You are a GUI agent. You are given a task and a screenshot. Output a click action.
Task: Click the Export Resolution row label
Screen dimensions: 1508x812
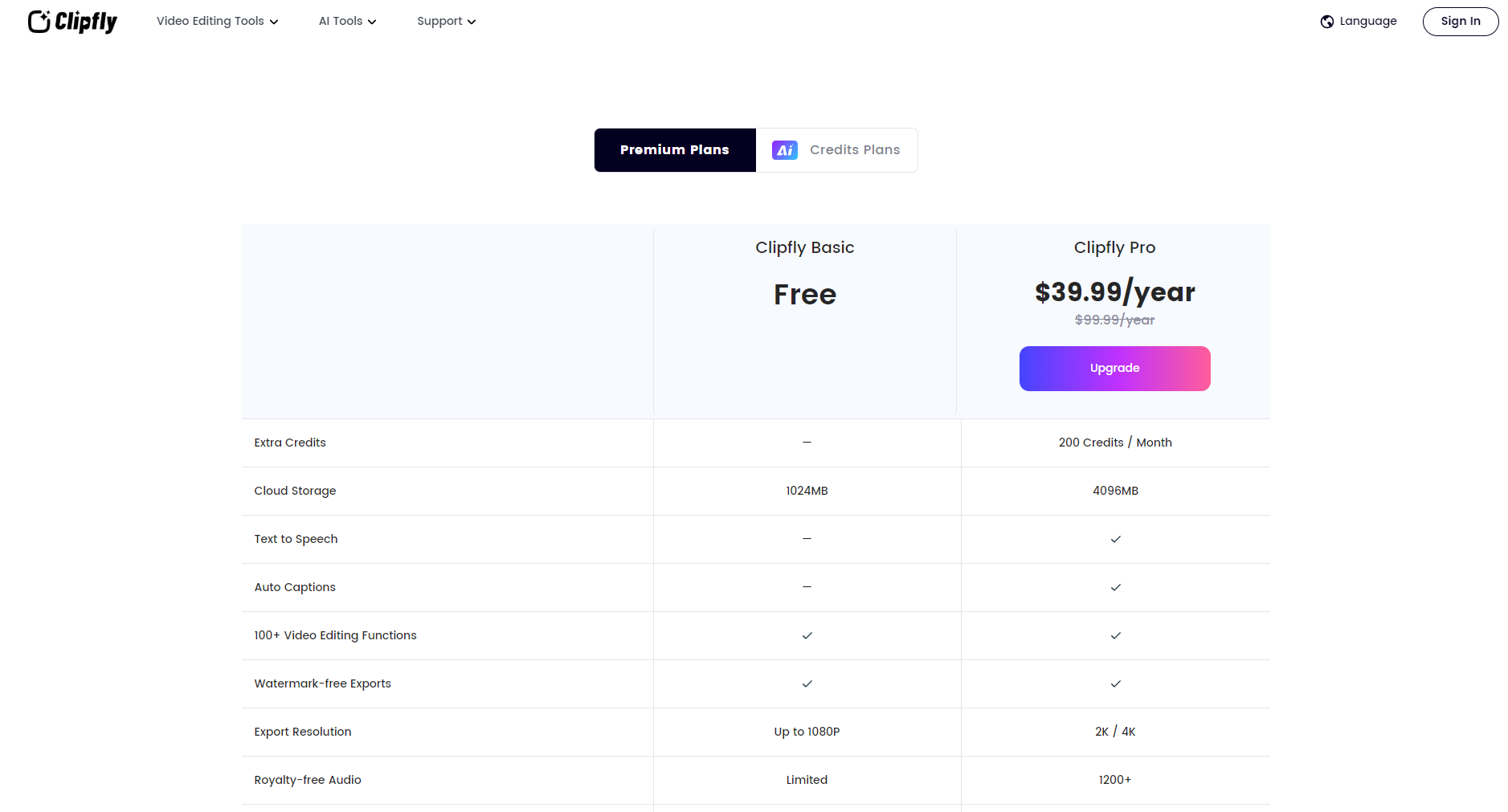303,732
